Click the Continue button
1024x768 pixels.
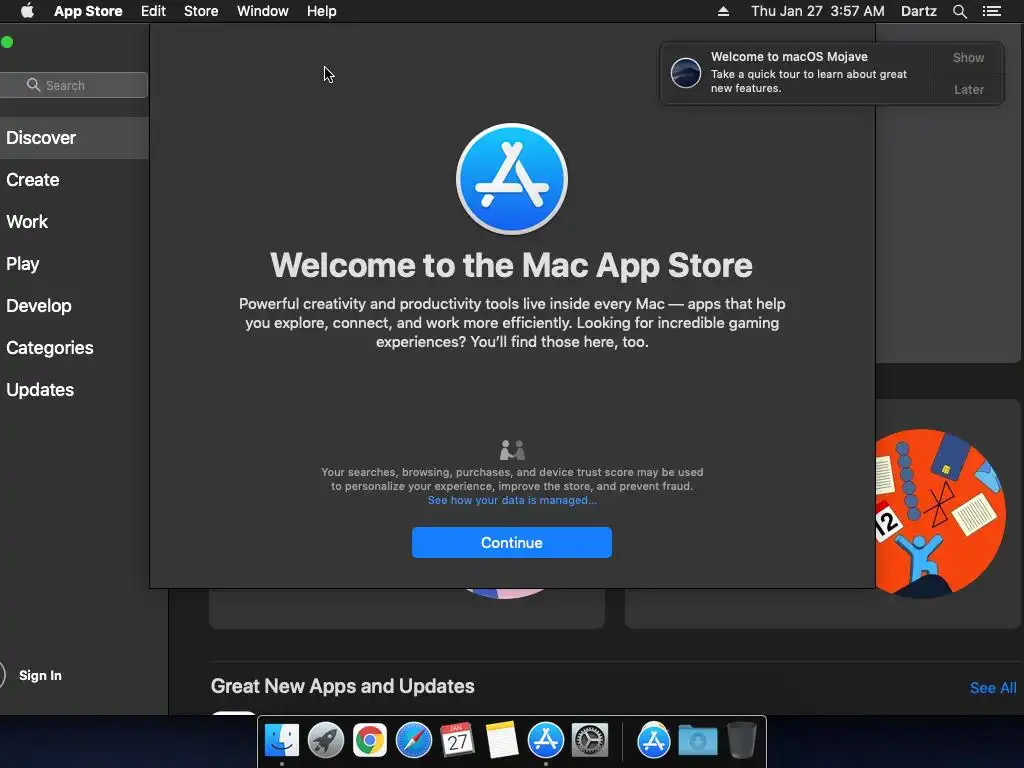511,543
